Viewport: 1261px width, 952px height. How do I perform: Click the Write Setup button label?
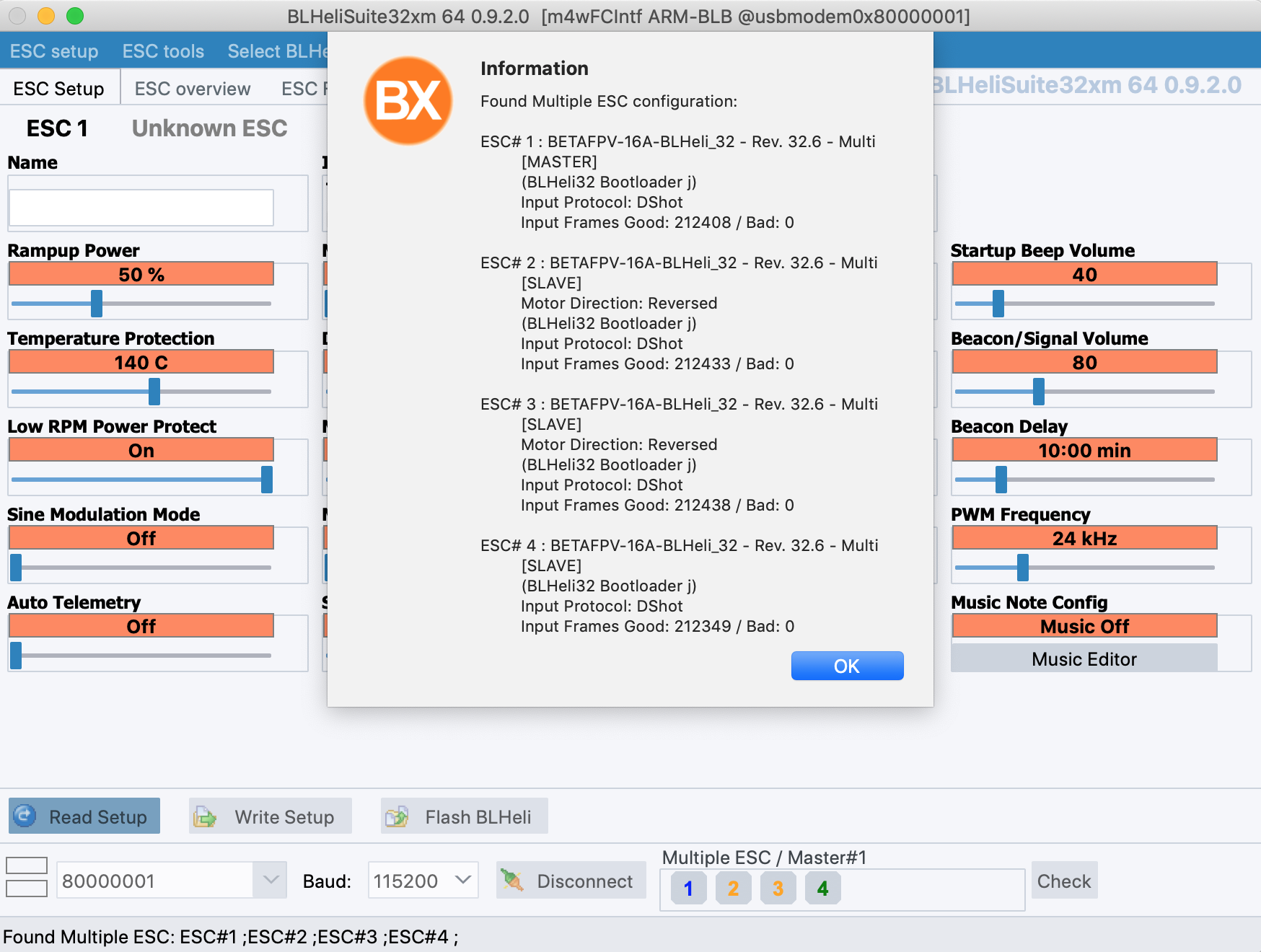point(284,817)
